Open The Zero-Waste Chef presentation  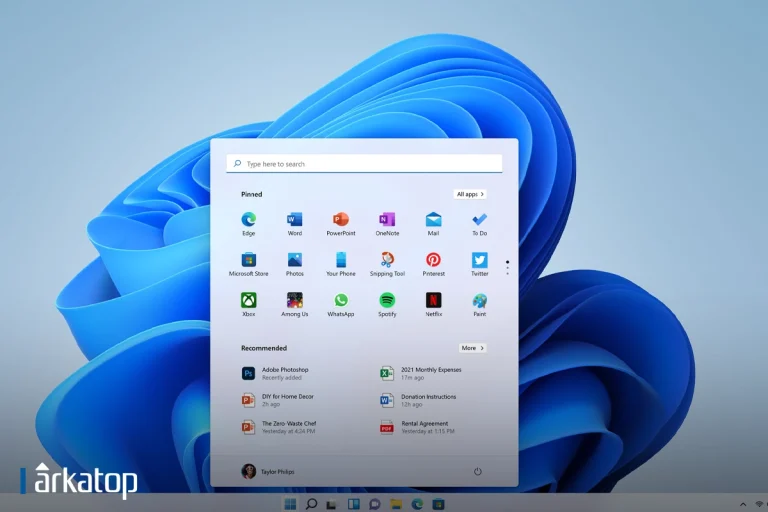coord(279,427)
